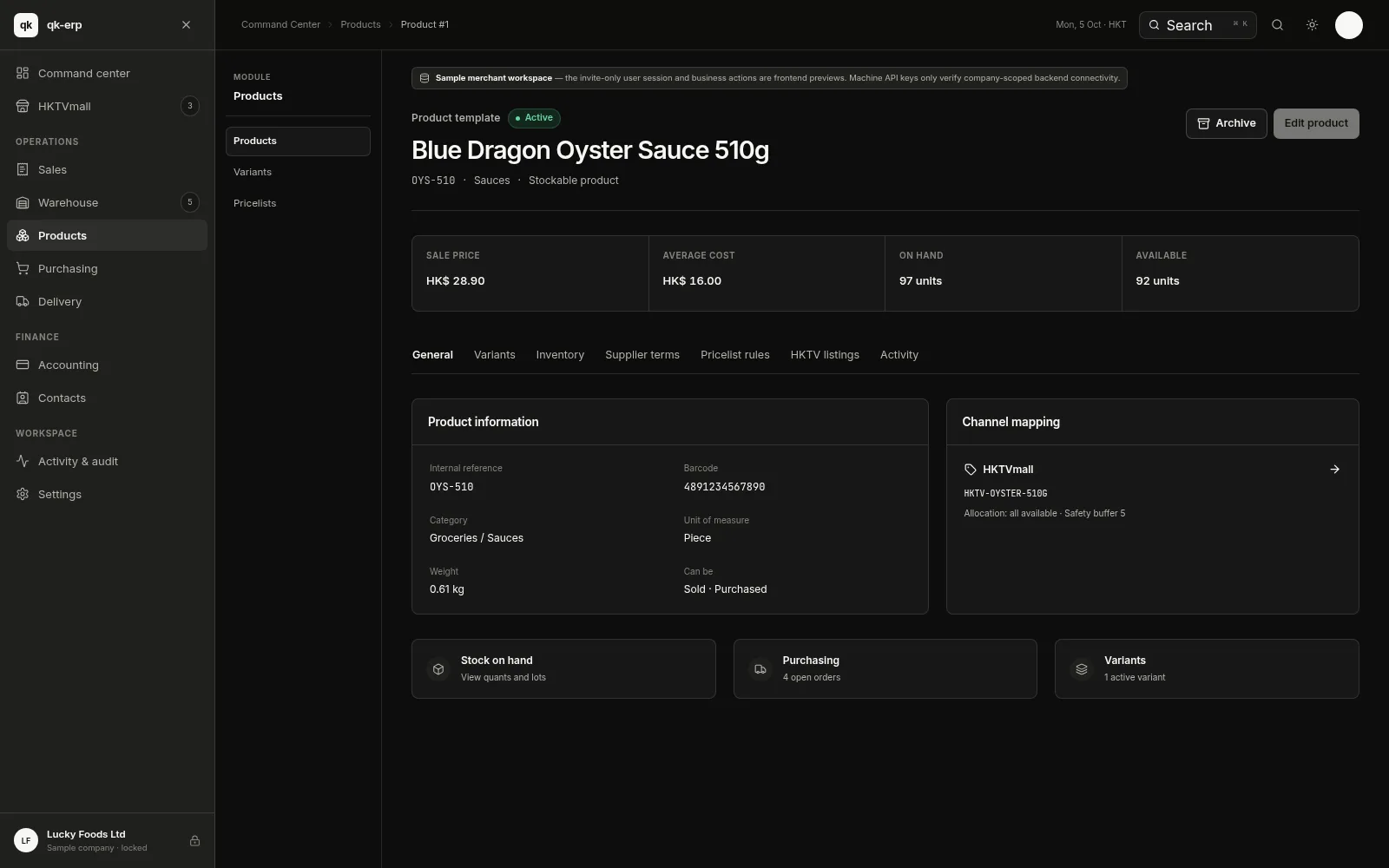Viewport: 1389px width, 868px height.
Task: Open HKTVmall in the sidebar
Action: (107, 106)
